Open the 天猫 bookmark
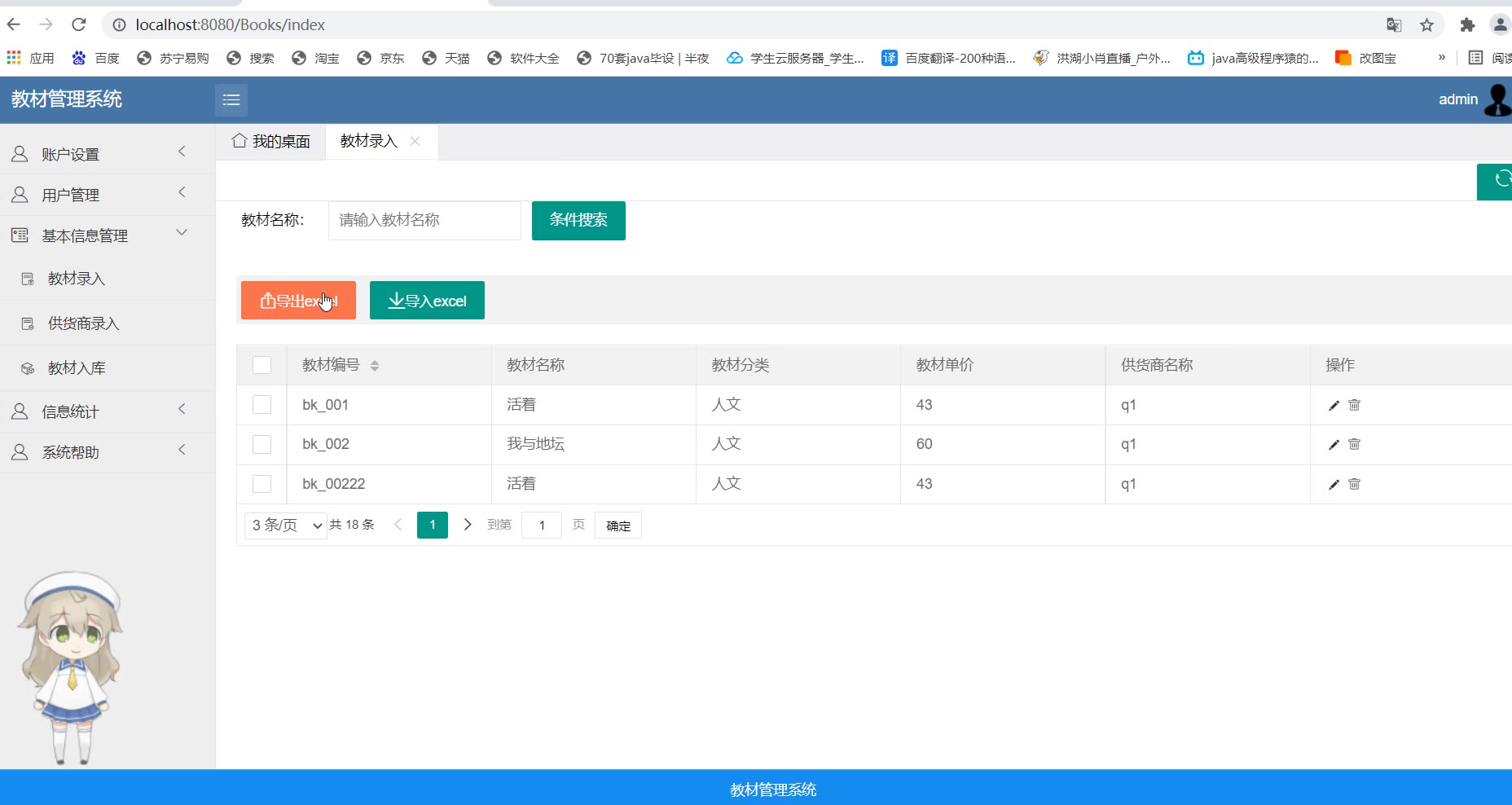 (x=446, y=58)
